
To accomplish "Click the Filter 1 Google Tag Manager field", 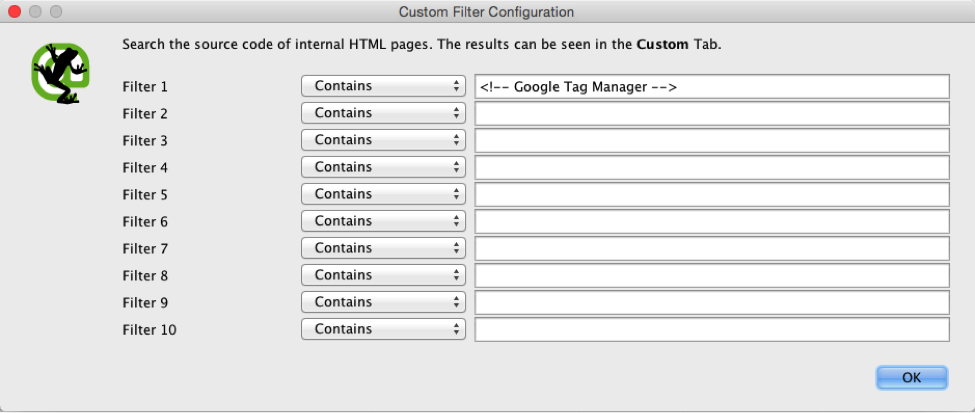I will coord(712,86).
